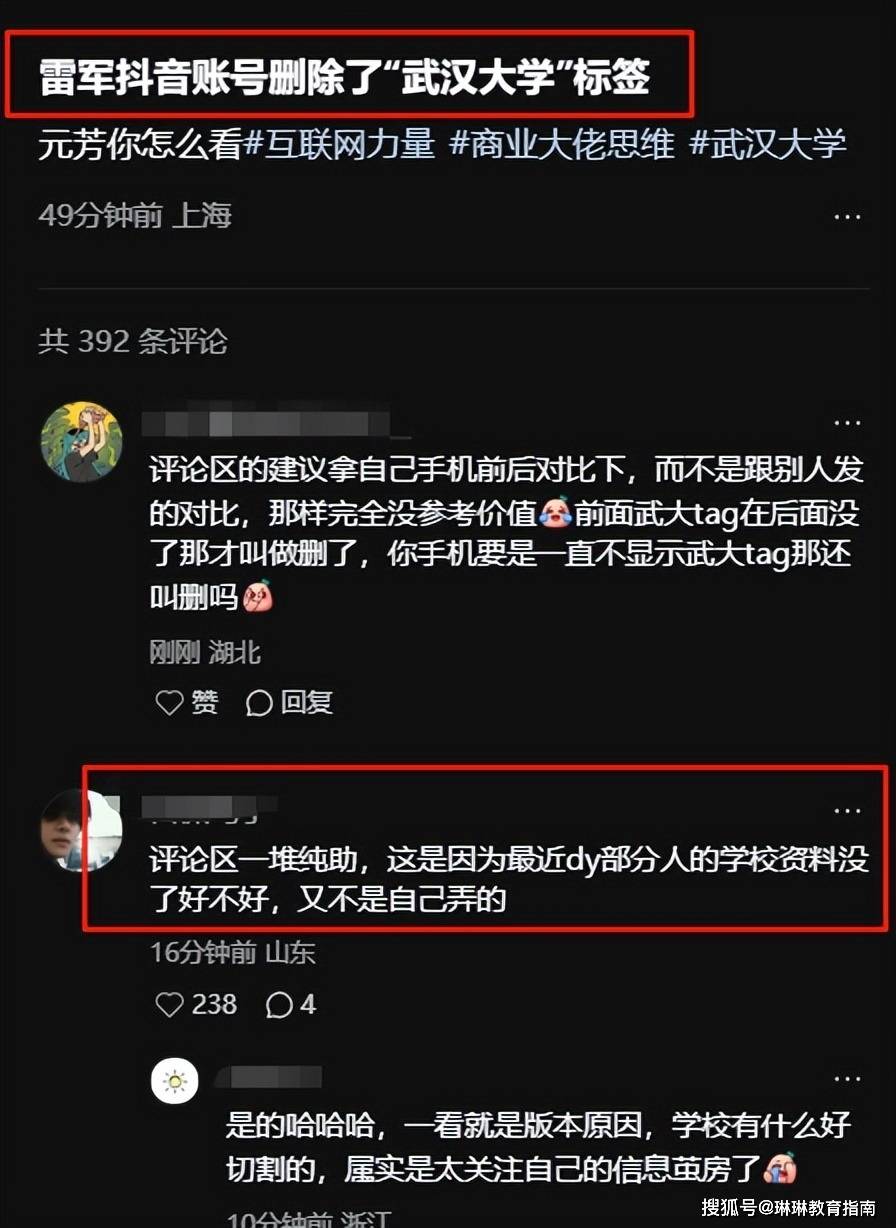Reply to the first comment from Hubei

(290, 703)
